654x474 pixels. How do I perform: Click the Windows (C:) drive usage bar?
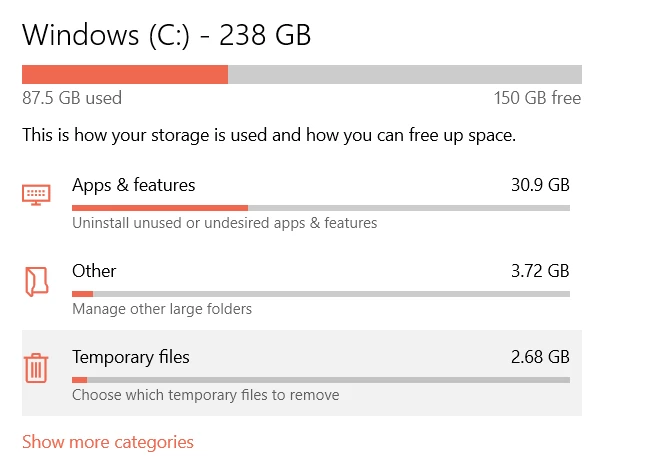click(x=301, y=75)
